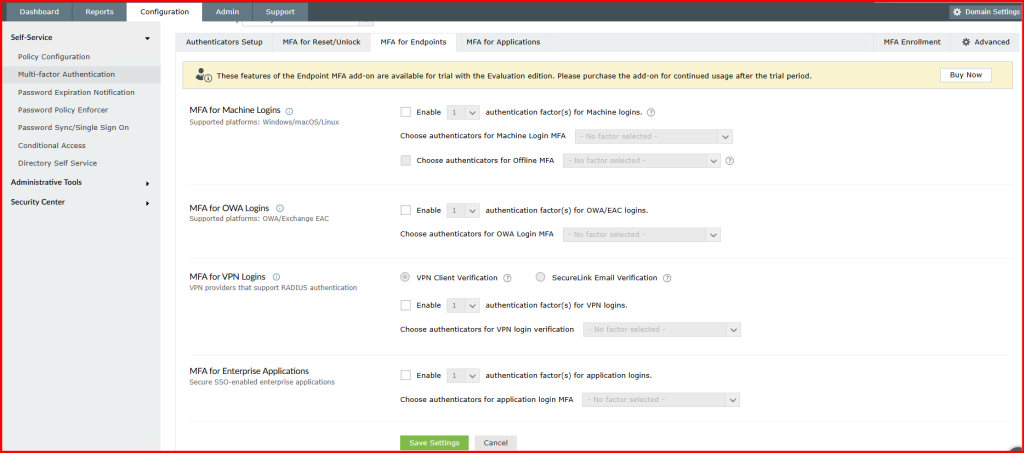
Task: Open Password Policy Enforcer in sidebar
Action: pyautogui.click(x=63, y=110)
